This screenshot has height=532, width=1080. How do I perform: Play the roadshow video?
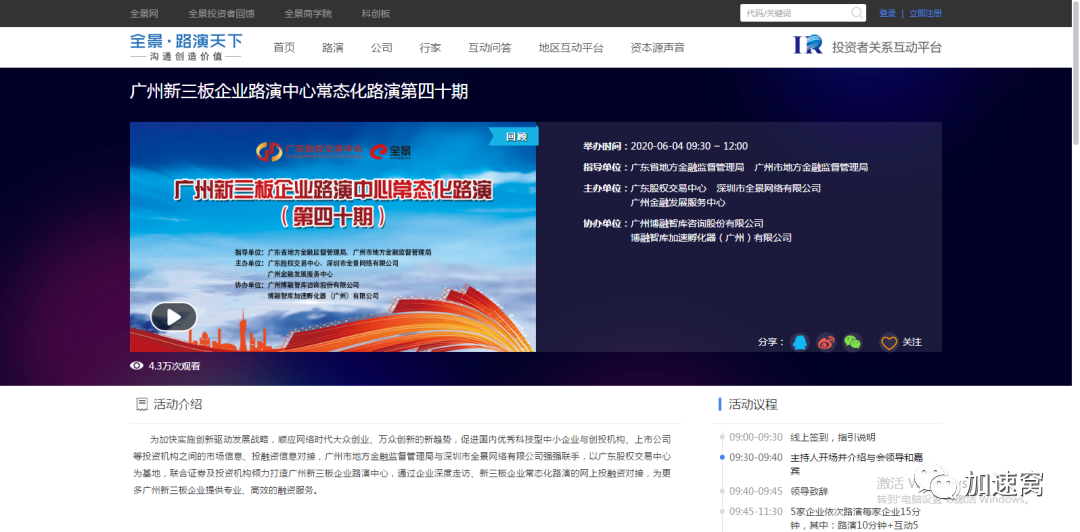[174, 316]
